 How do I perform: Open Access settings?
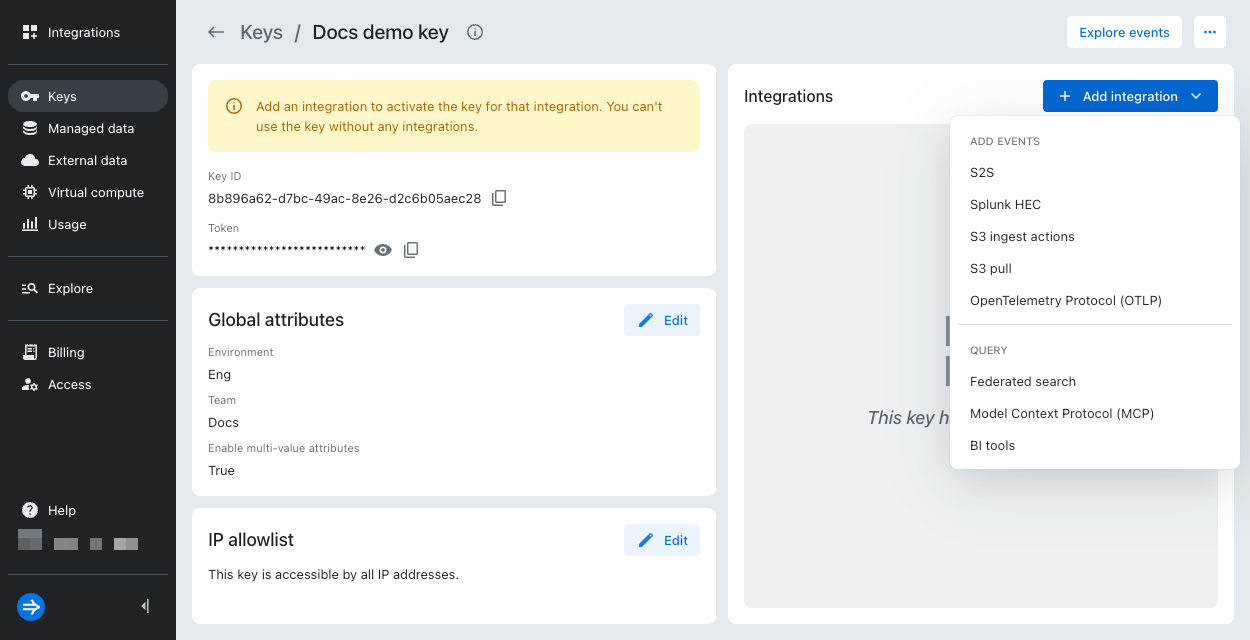tap(88, 384)
